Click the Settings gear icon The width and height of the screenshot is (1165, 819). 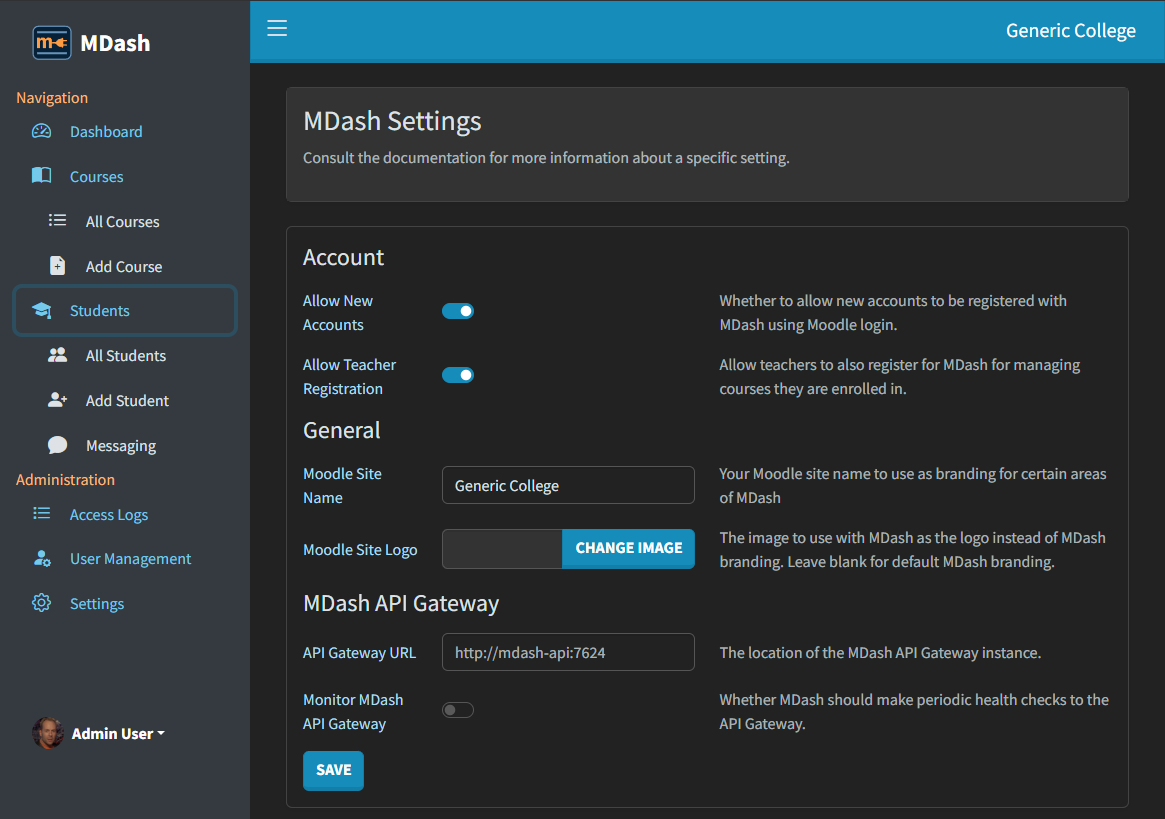tap(42, 603)
